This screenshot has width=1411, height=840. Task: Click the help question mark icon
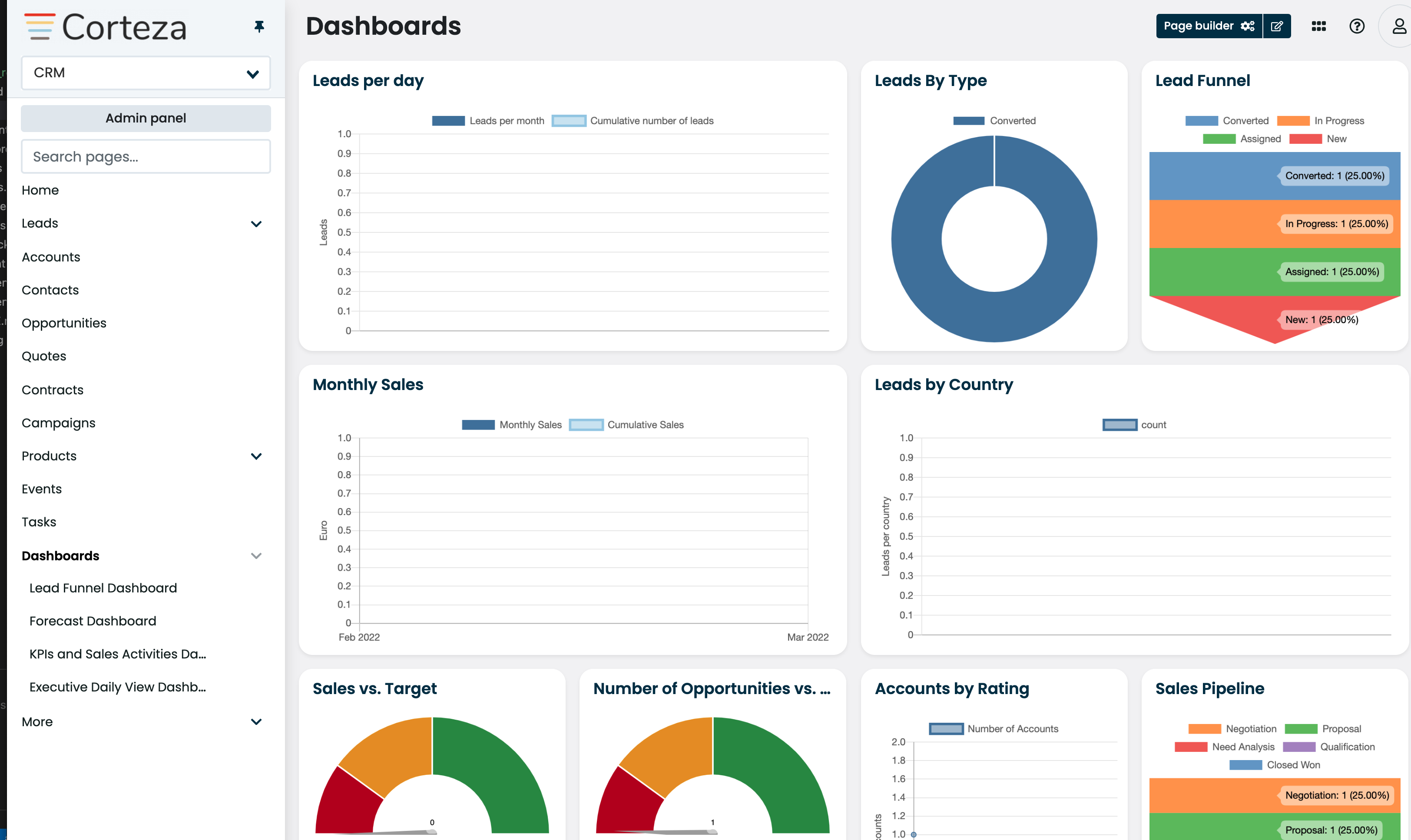(x=1357, y=26)
